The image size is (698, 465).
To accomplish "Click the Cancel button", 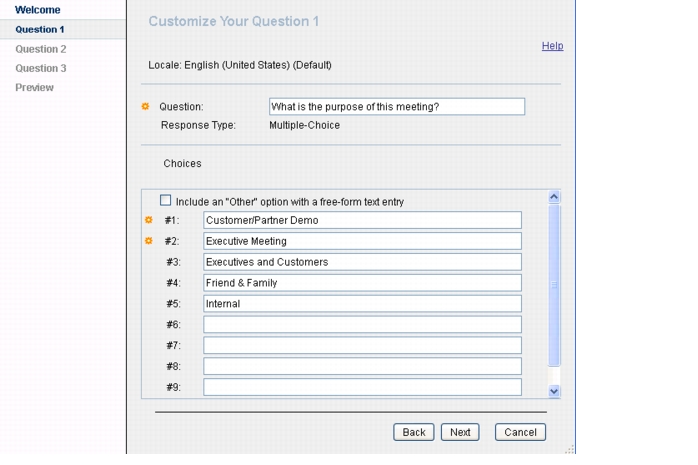I will [520, 432].
